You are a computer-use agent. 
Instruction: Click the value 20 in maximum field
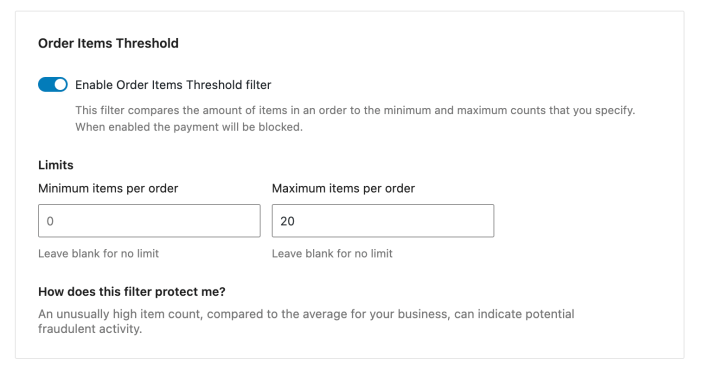tap(287, 221)
